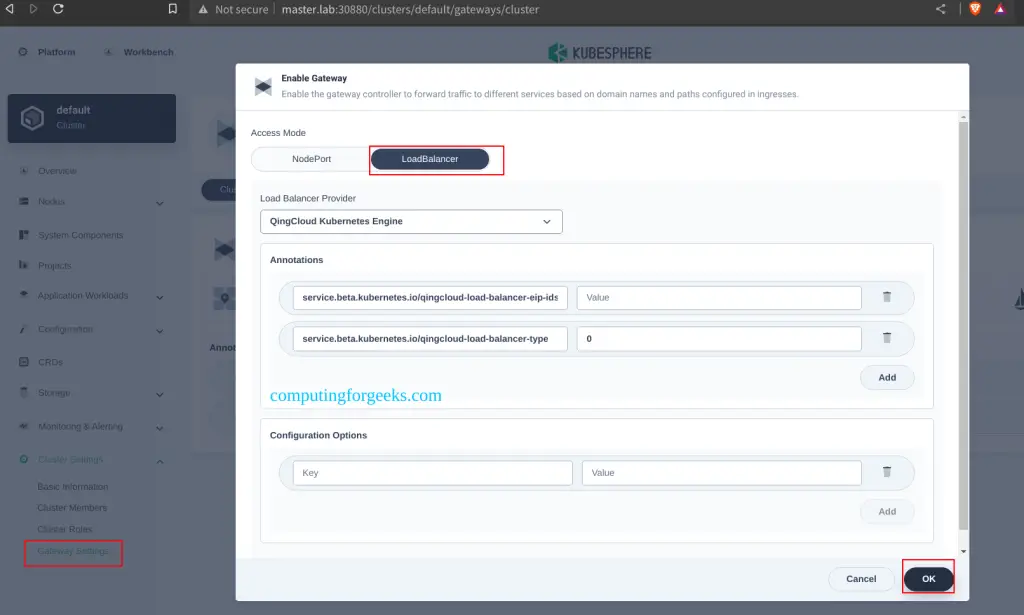Click the Storage sidebar icon
This screenshot has height=615, width=1024.
click(x=24, y=392)
